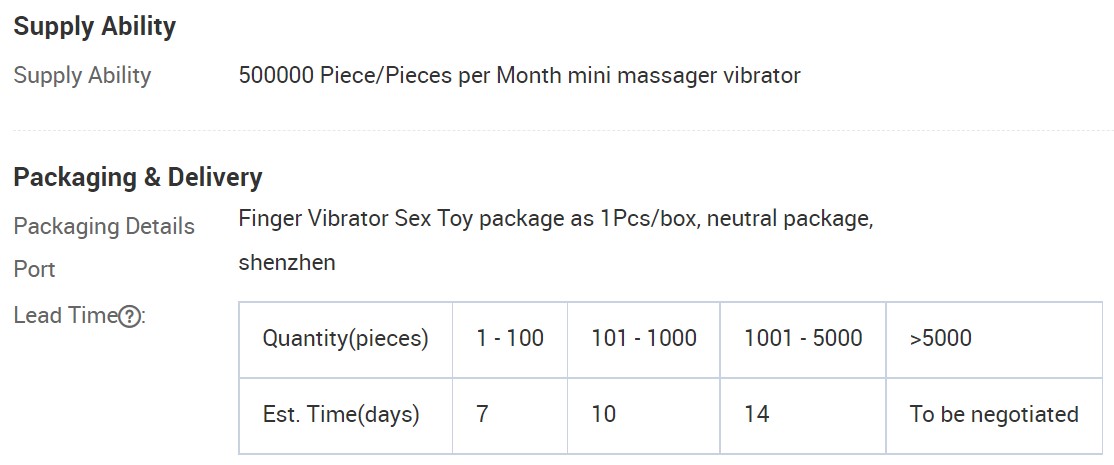
Task: Click the Est. Time(days) row header
Action: point(345,415)
